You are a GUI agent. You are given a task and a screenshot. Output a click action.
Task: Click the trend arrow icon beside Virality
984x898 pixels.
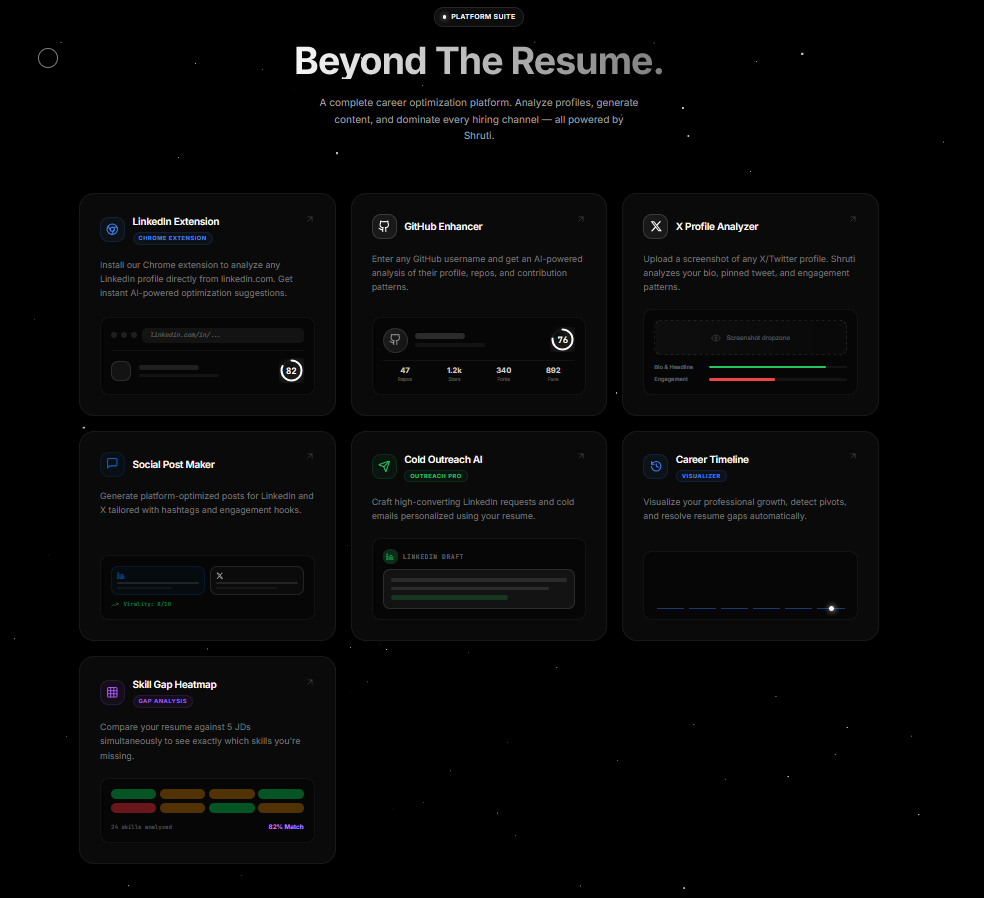115,604
